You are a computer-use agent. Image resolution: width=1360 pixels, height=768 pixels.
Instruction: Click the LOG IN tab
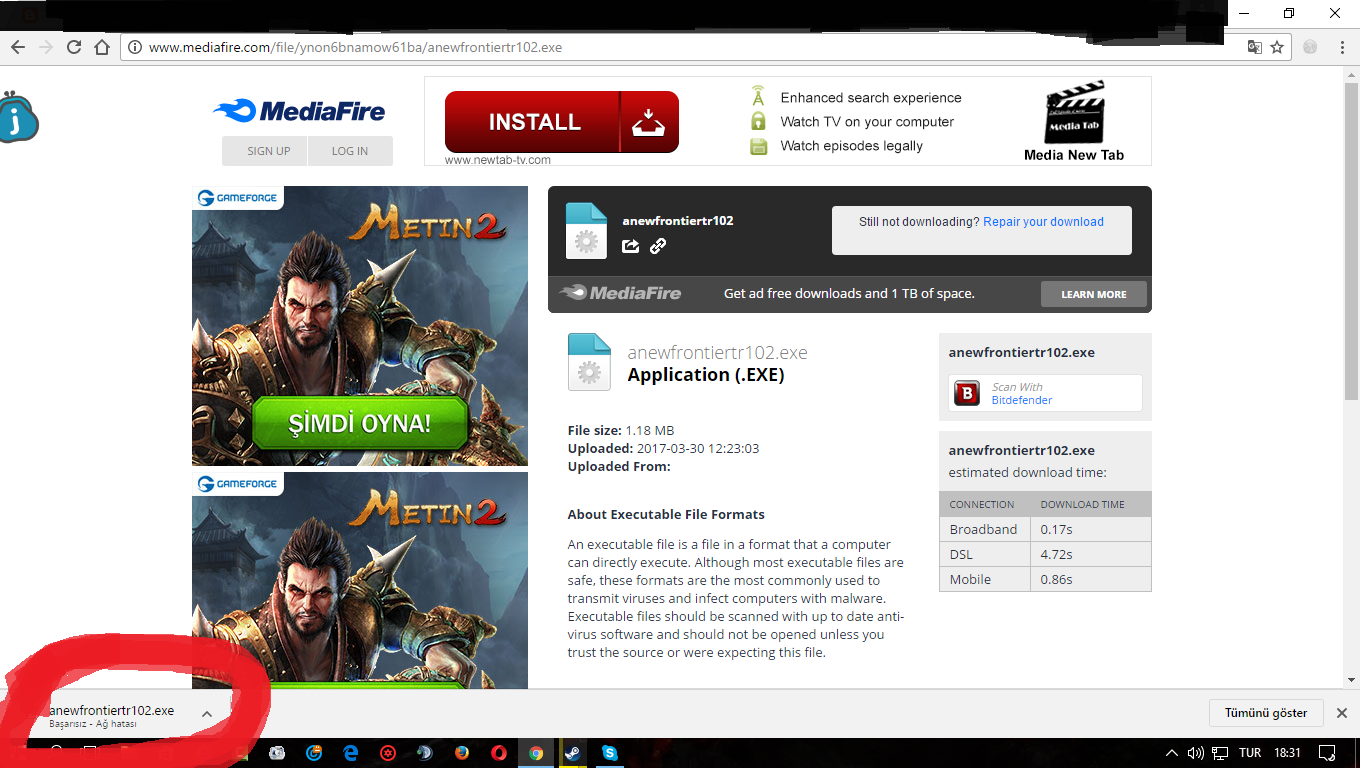tap(349, 151)
